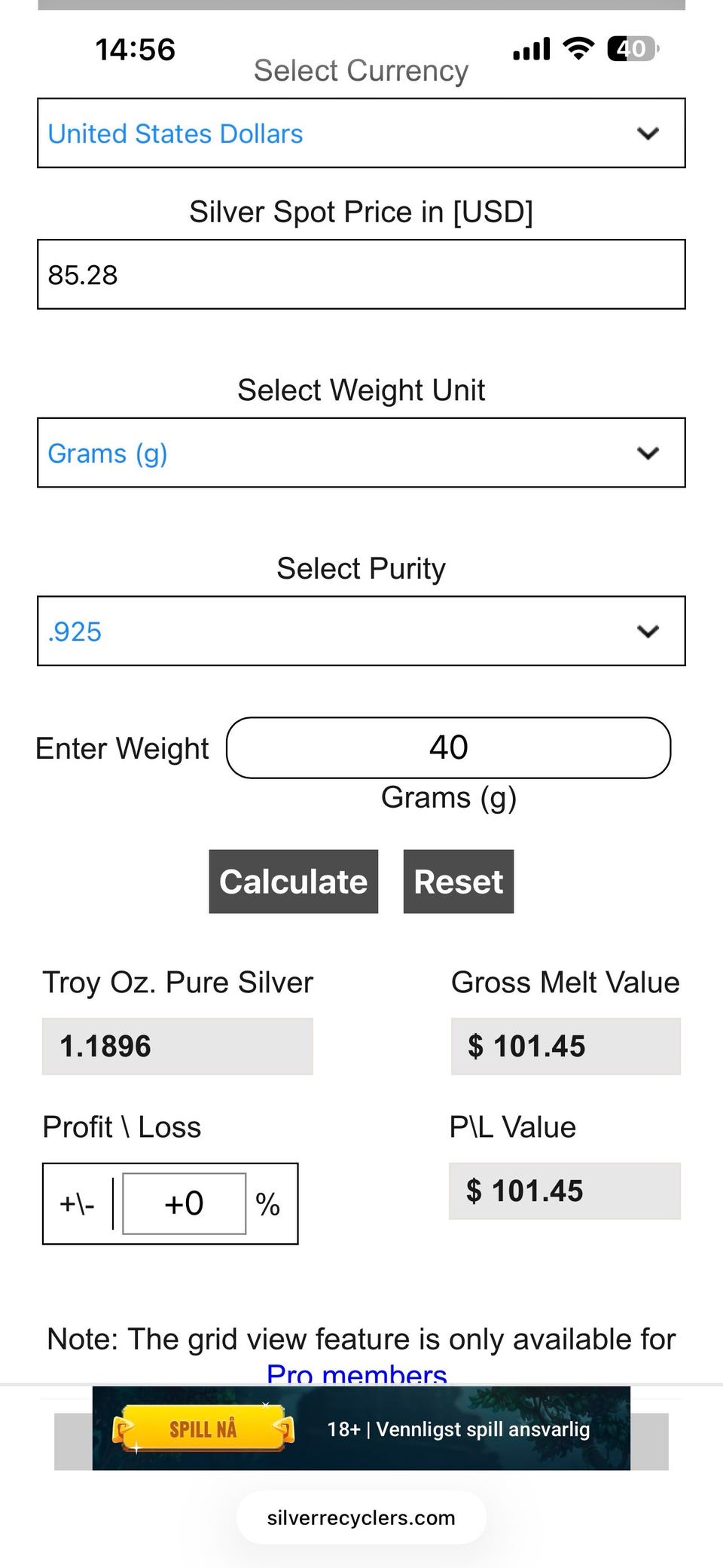Screen dimensions: 723x1568
Task: Click the Gross Melt Value result field
Action: pos(565,1046)
